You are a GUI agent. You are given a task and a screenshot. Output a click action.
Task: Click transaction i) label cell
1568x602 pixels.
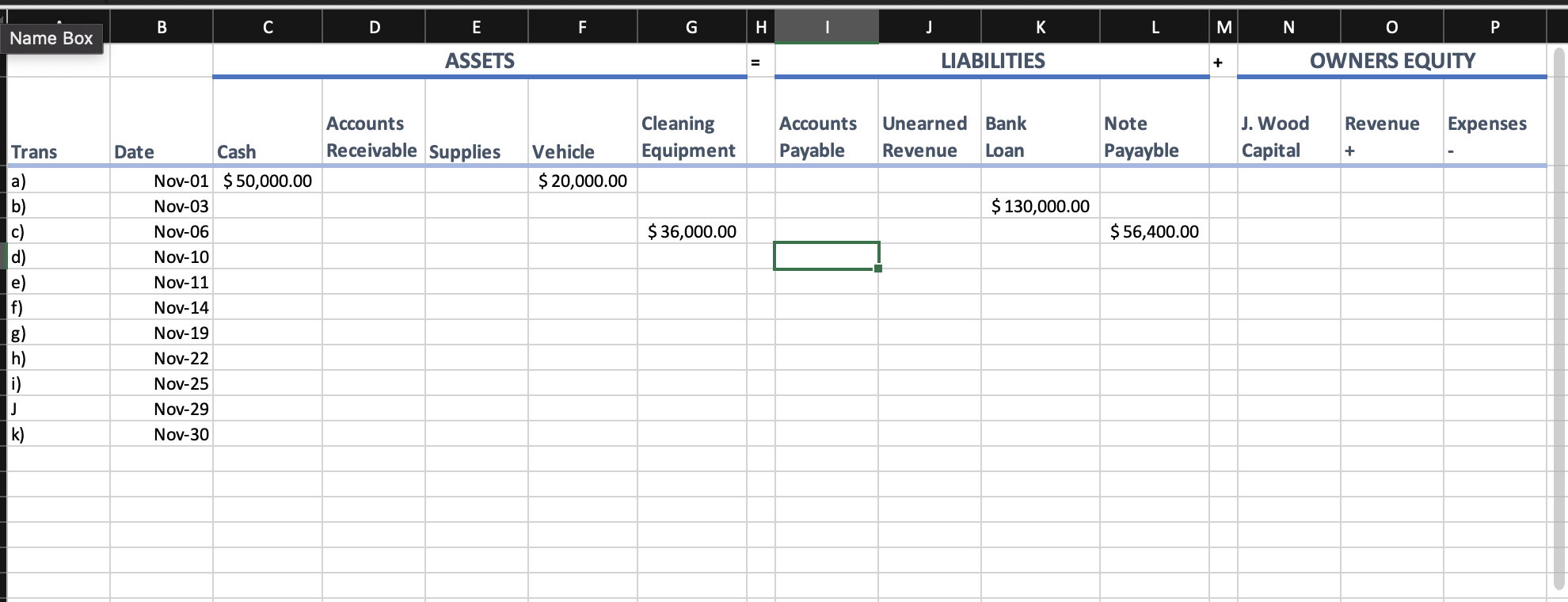point(59,383)
